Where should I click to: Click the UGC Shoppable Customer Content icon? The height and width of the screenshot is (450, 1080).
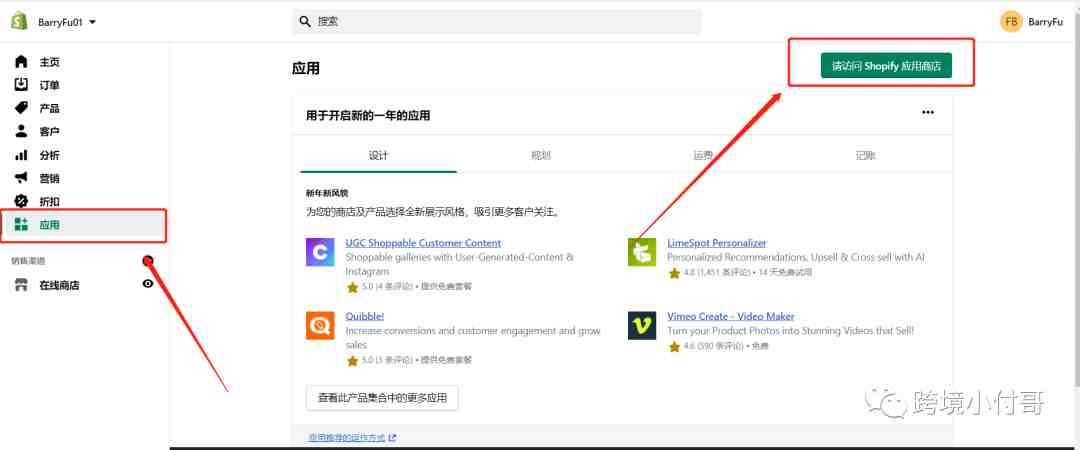pyautogui.click(x=320, y=252)
